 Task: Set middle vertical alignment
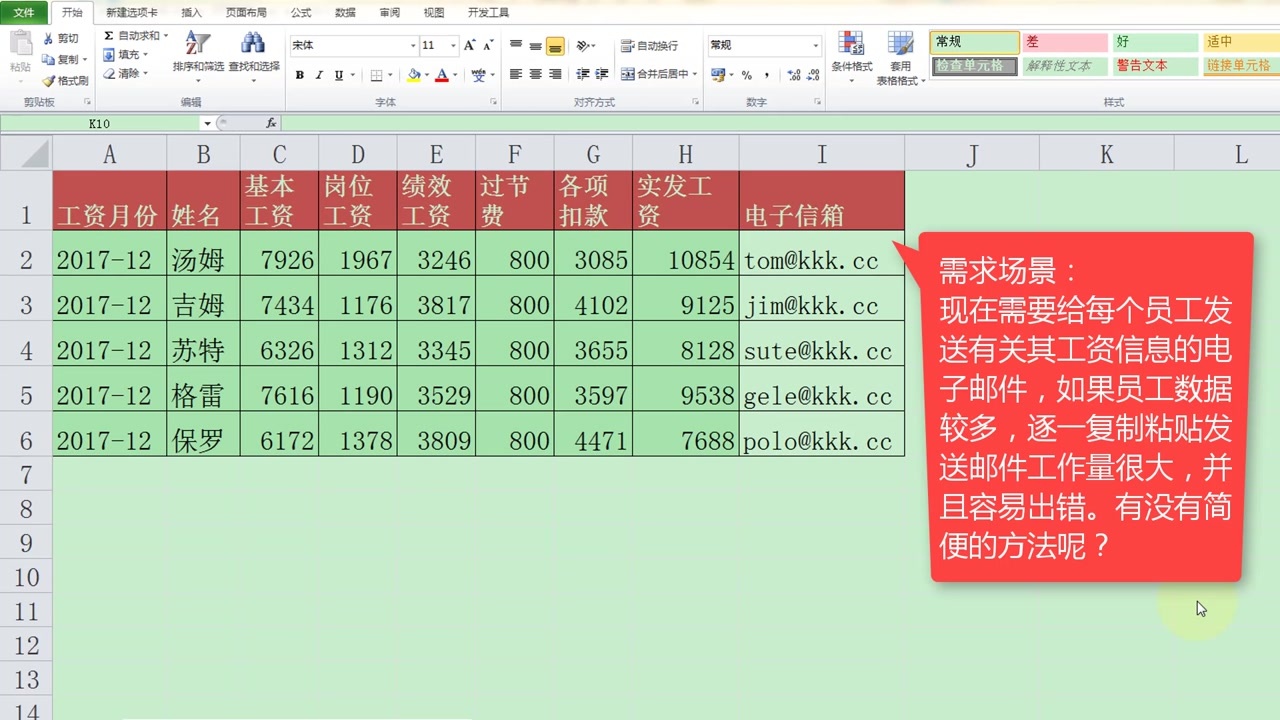[536, 45]
